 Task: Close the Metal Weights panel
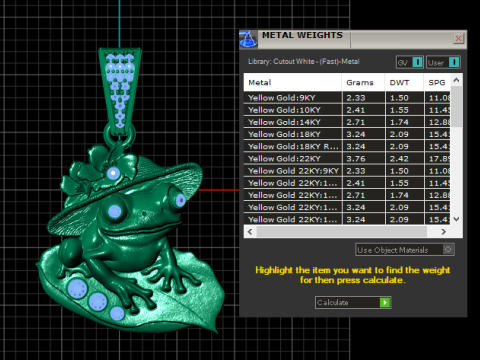459,39
